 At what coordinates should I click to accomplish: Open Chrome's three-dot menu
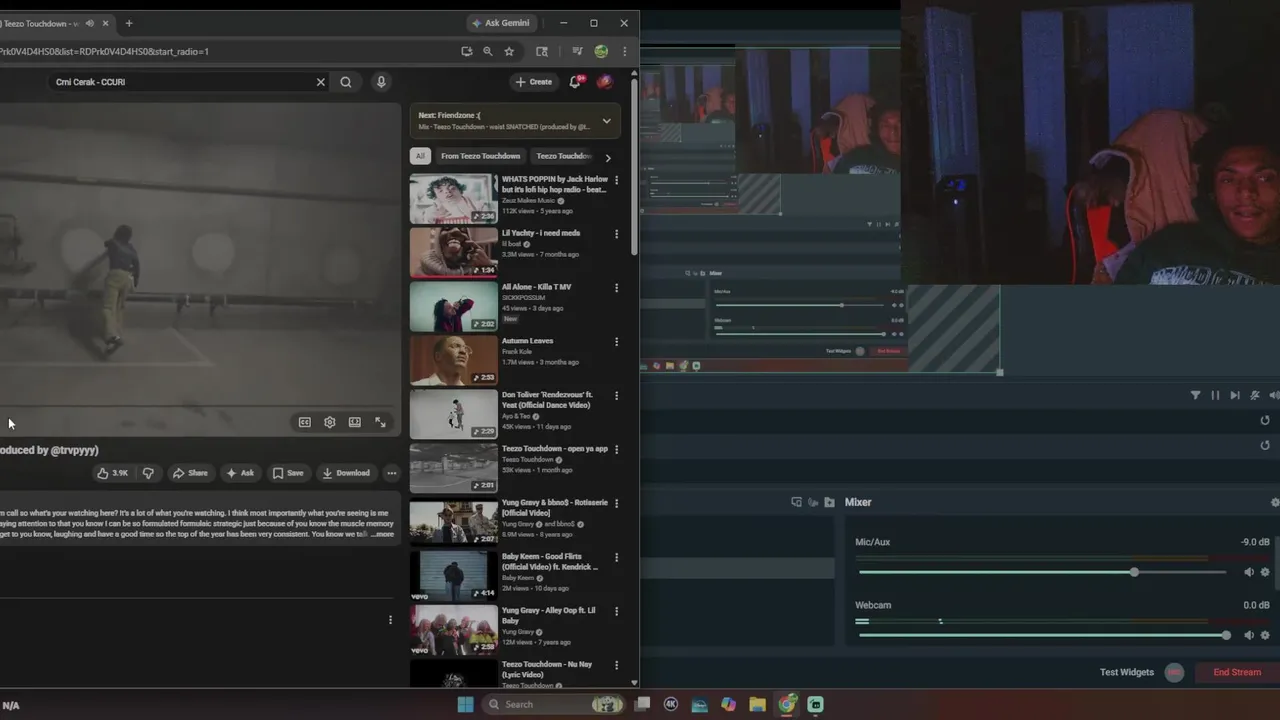point(625,51)
